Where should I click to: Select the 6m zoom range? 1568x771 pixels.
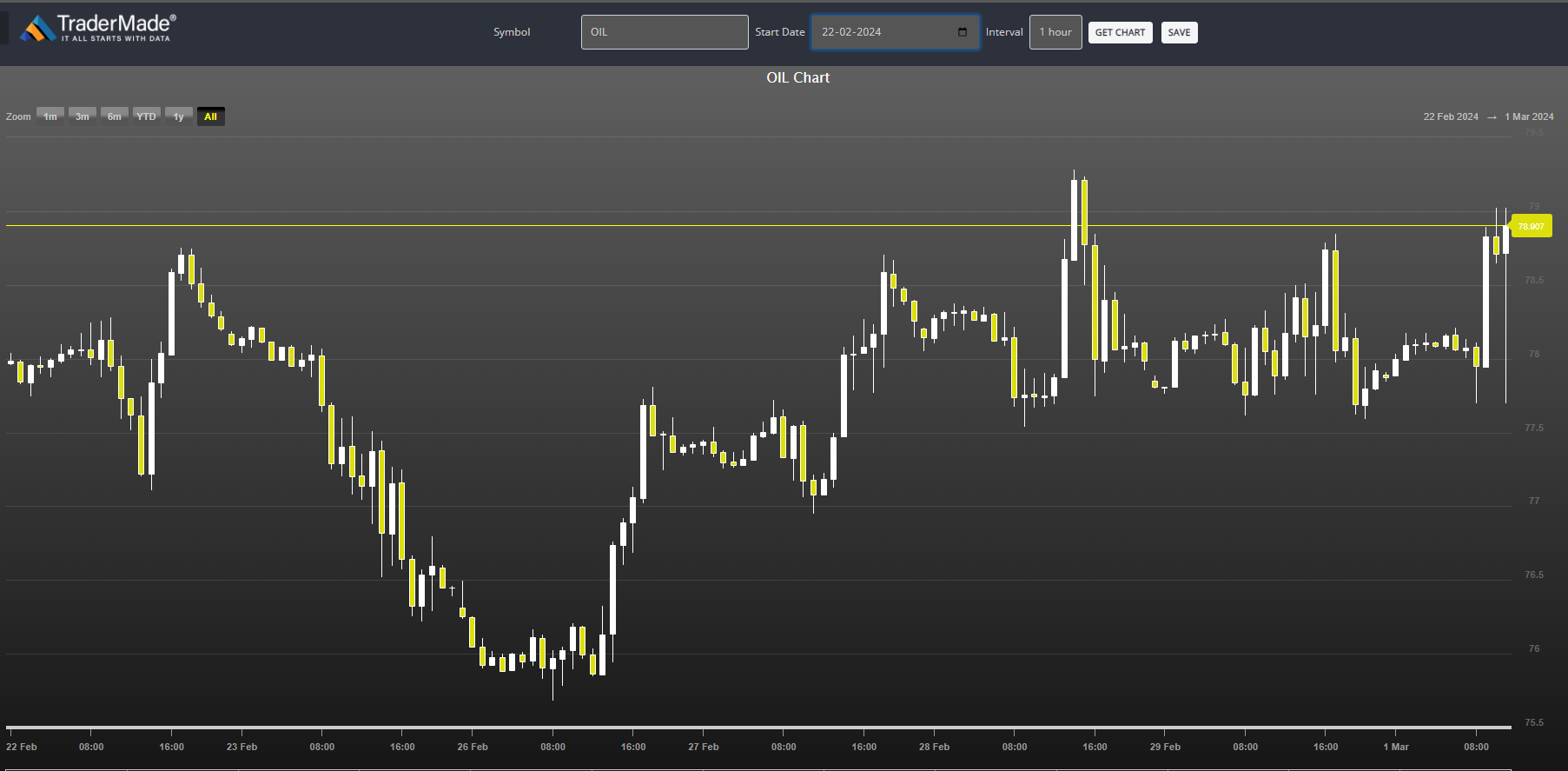point(115,116)
